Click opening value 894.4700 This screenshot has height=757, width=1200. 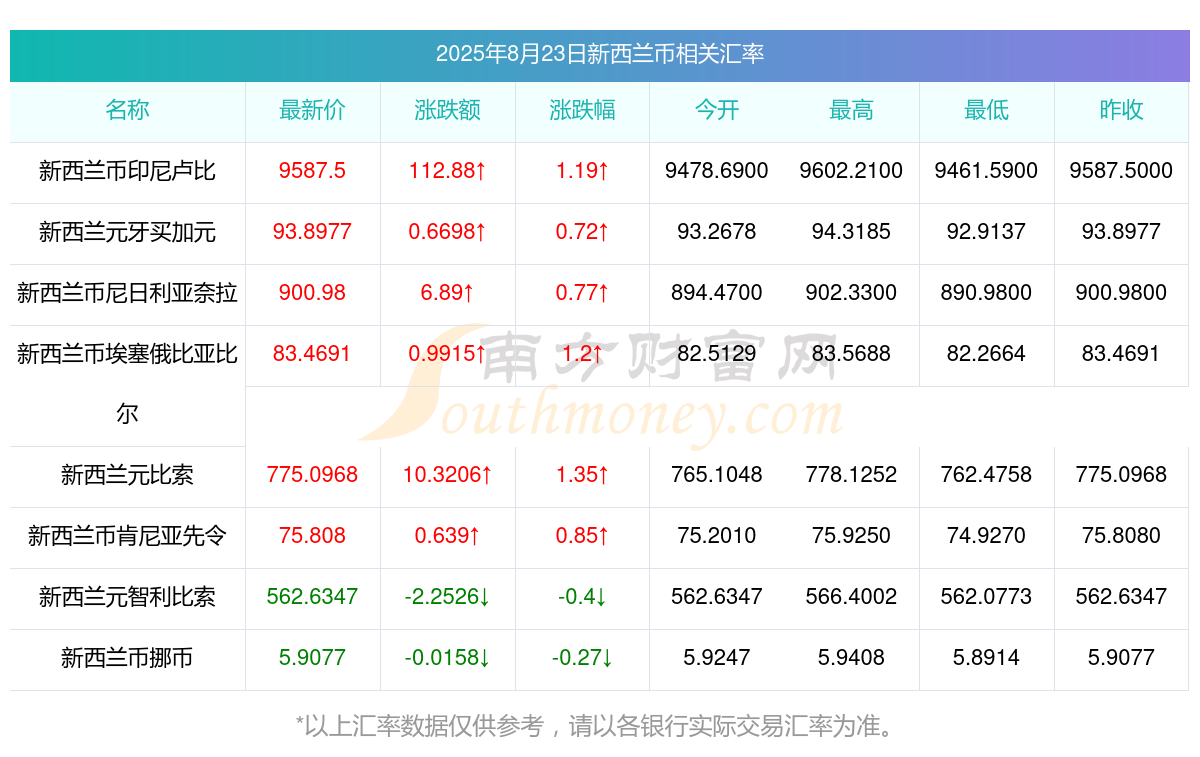pyautogui.click(x=717, y=293)
